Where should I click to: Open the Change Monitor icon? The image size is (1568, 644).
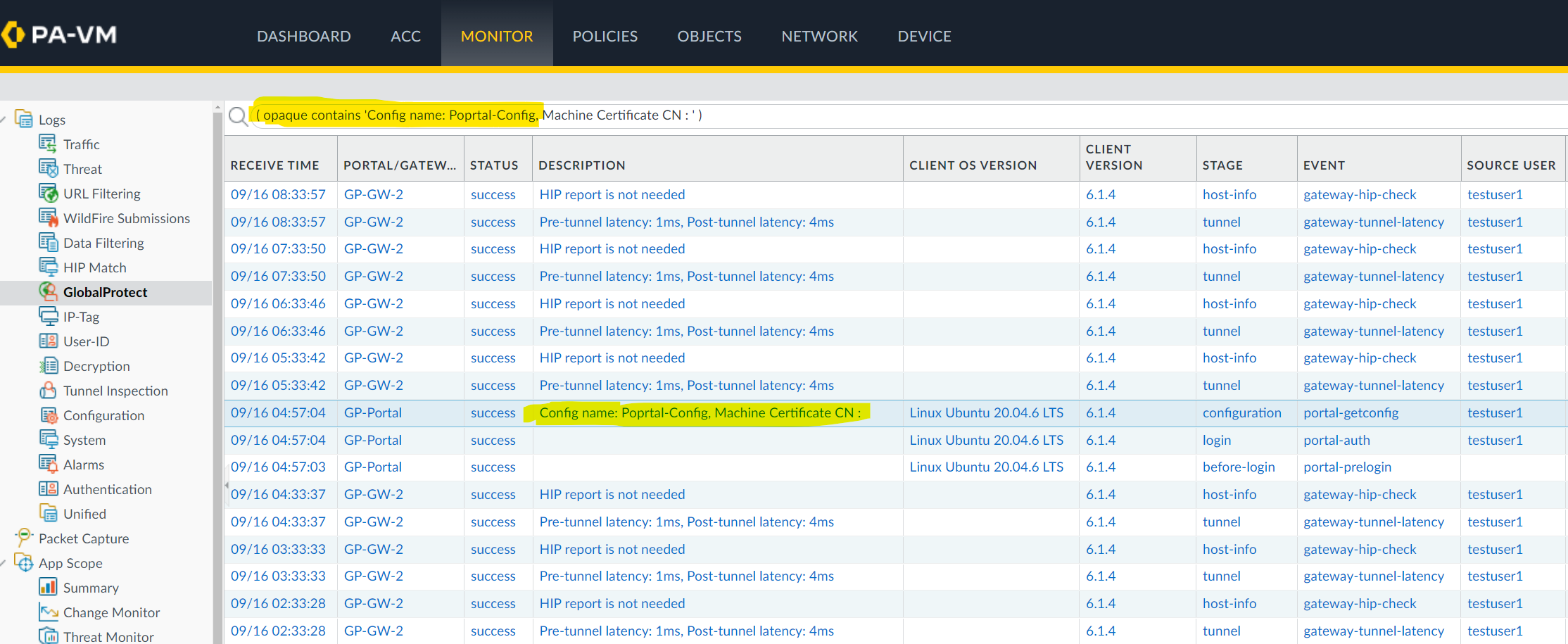[x=48, y=612]
